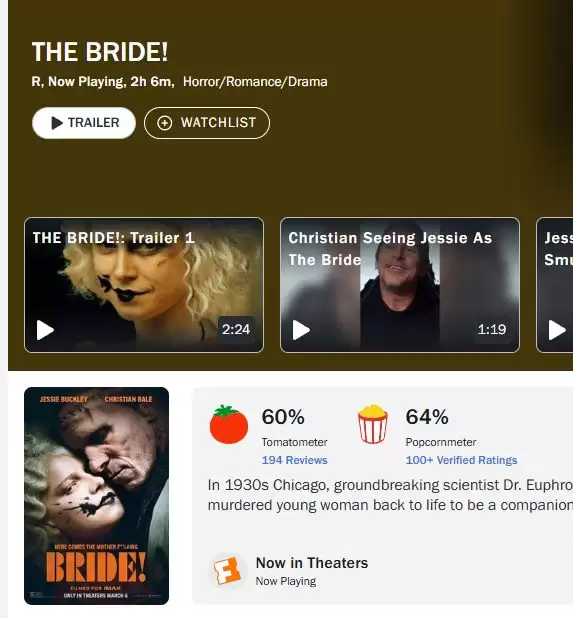The width and height of the screenshot is (573, 618).
Task: Click the plus circle icon in WATCHLIST
Action: 164,123
